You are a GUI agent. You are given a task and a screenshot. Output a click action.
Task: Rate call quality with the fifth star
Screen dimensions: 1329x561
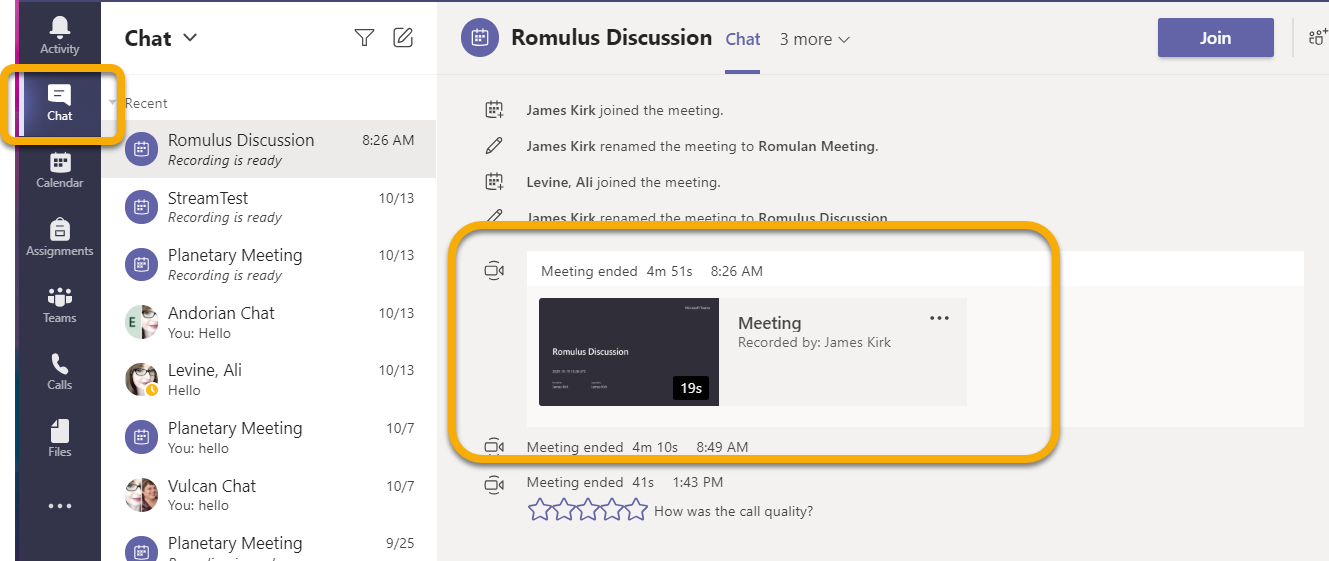pyautogui.click(x=636, y=510)
